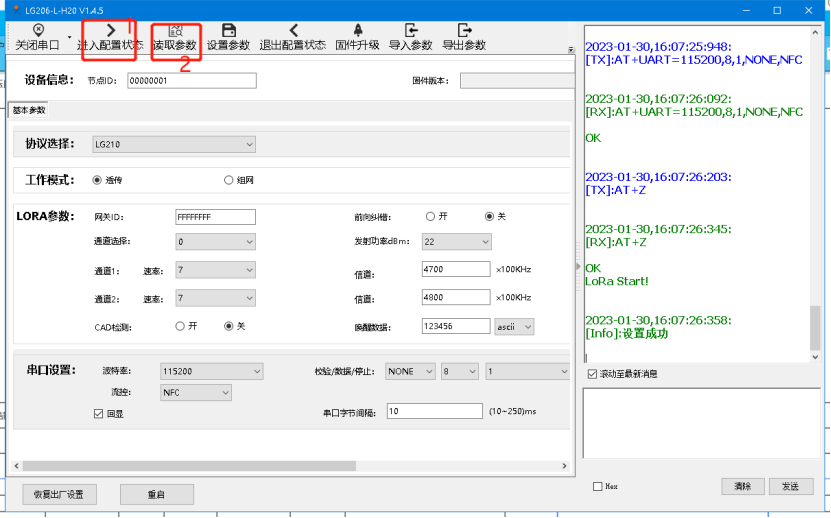831x518 pixels.
Task: Click the 关闭串口 toolbar icon
Action: click(37, 31)
